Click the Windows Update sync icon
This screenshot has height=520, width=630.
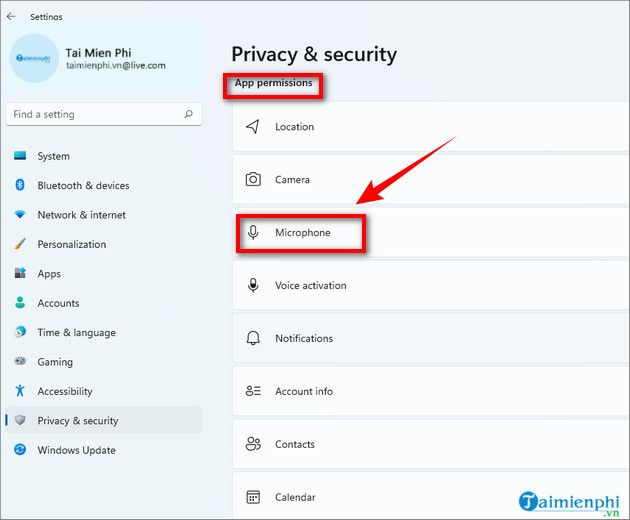pos(20,449)
